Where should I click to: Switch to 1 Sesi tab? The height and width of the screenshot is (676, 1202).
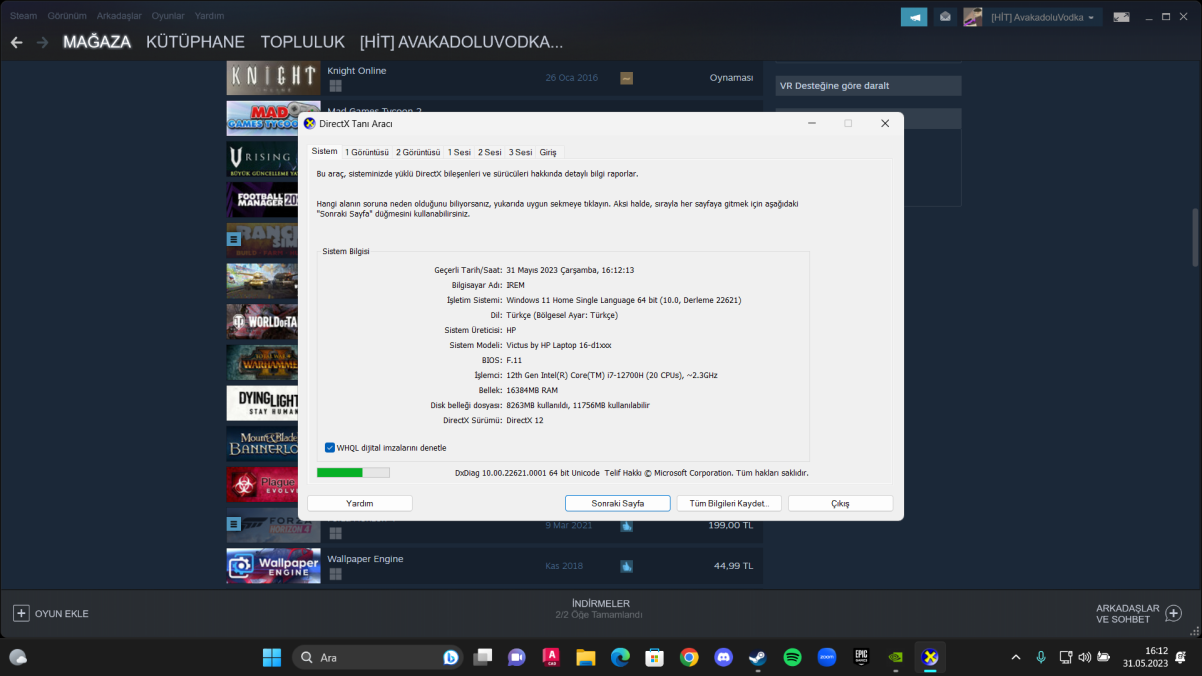[459, 152]
